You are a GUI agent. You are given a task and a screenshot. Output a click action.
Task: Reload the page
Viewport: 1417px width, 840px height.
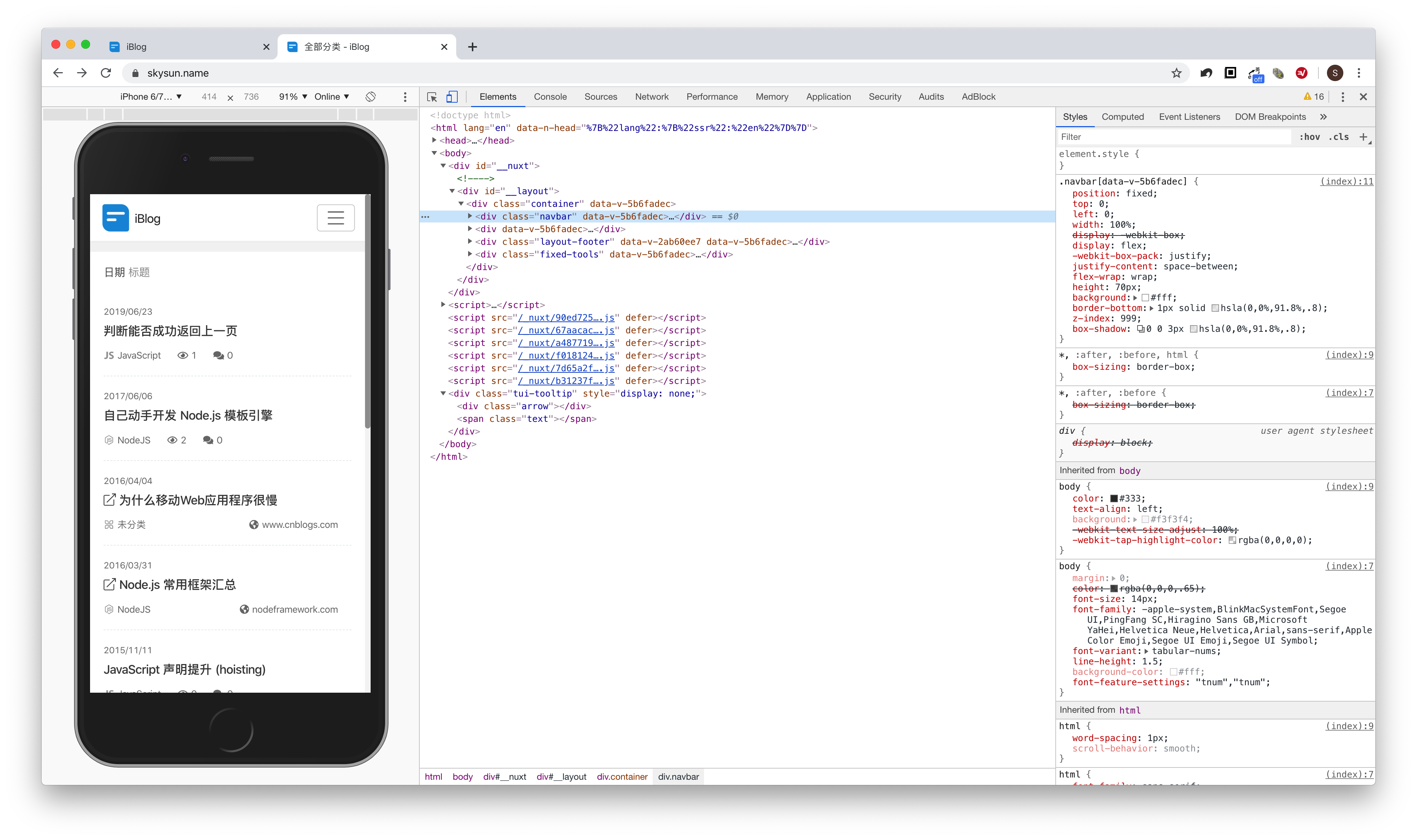pyautogui.click(x=106, y=73)
